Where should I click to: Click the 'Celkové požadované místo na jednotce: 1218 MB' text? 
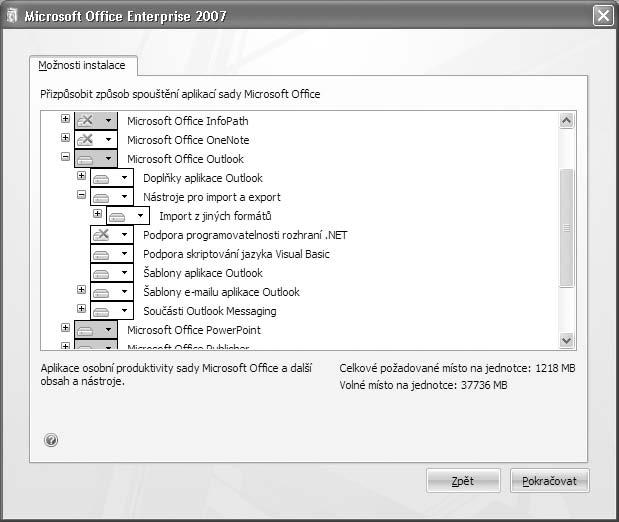[457, 368]
